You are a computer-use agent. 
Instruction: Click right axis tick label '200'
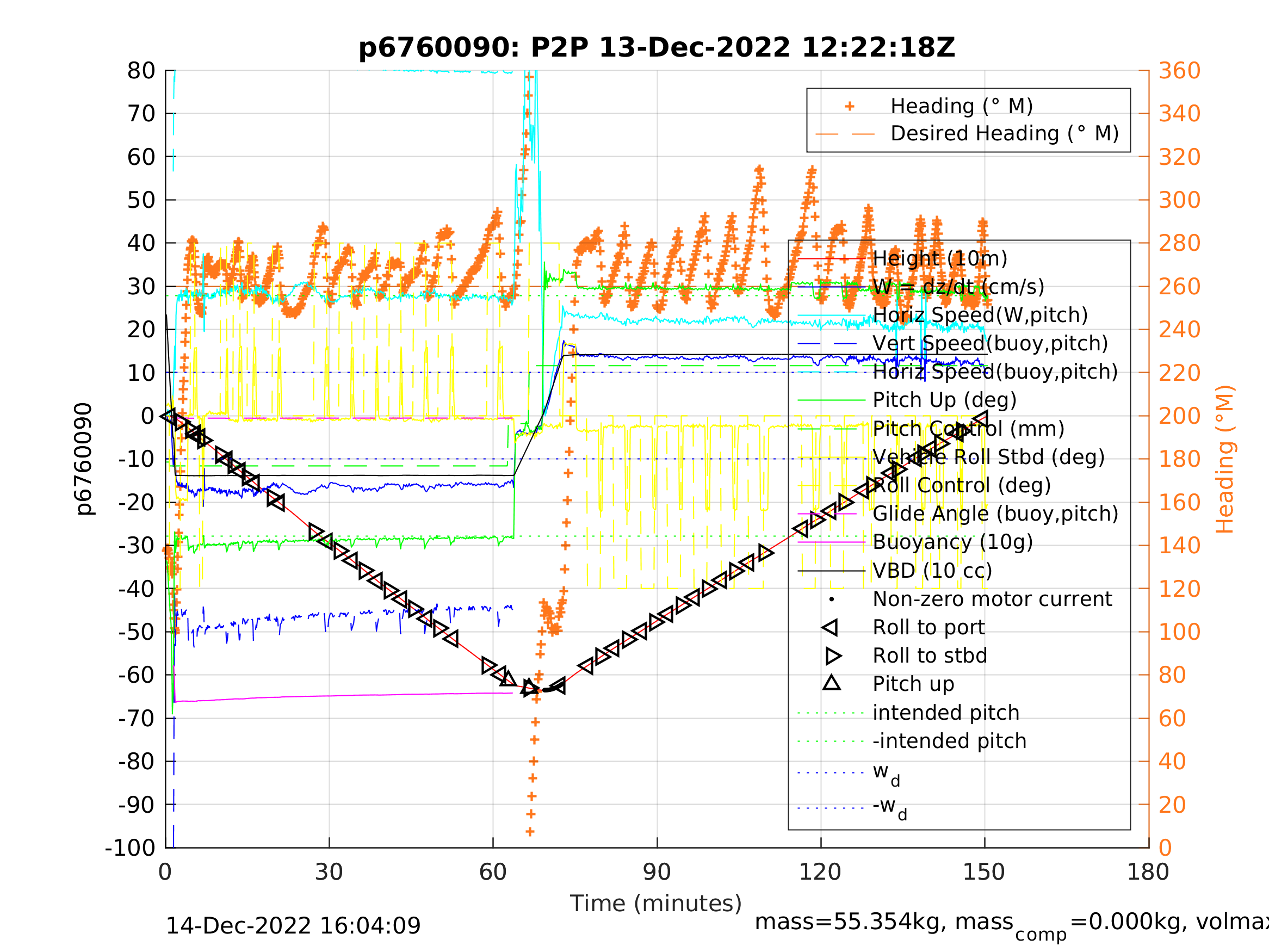pos(1179,416)
